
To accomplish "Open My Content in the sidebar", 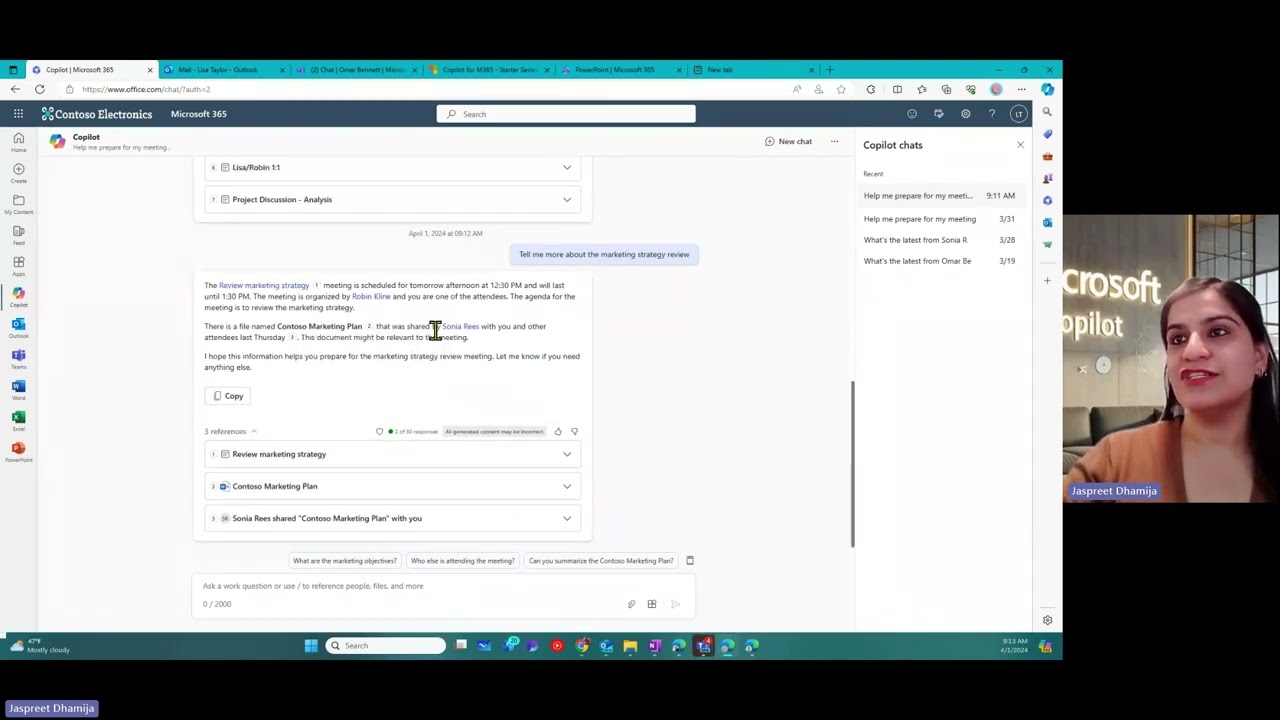I will click(18, 204).
